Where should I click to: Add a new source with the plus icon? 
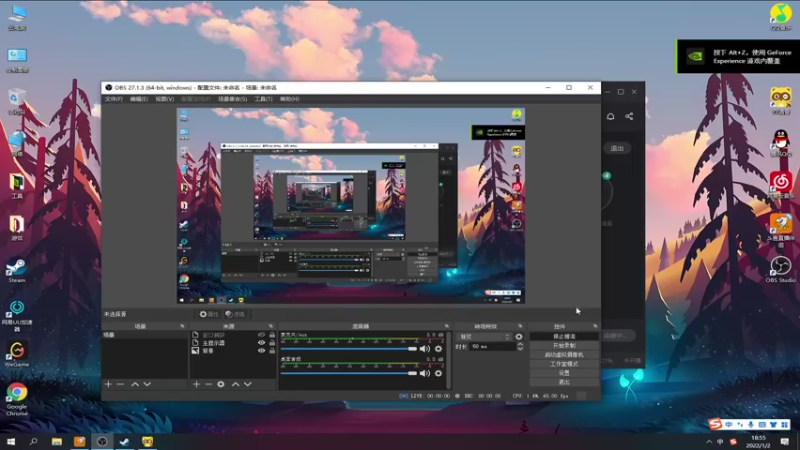(196, 384)
